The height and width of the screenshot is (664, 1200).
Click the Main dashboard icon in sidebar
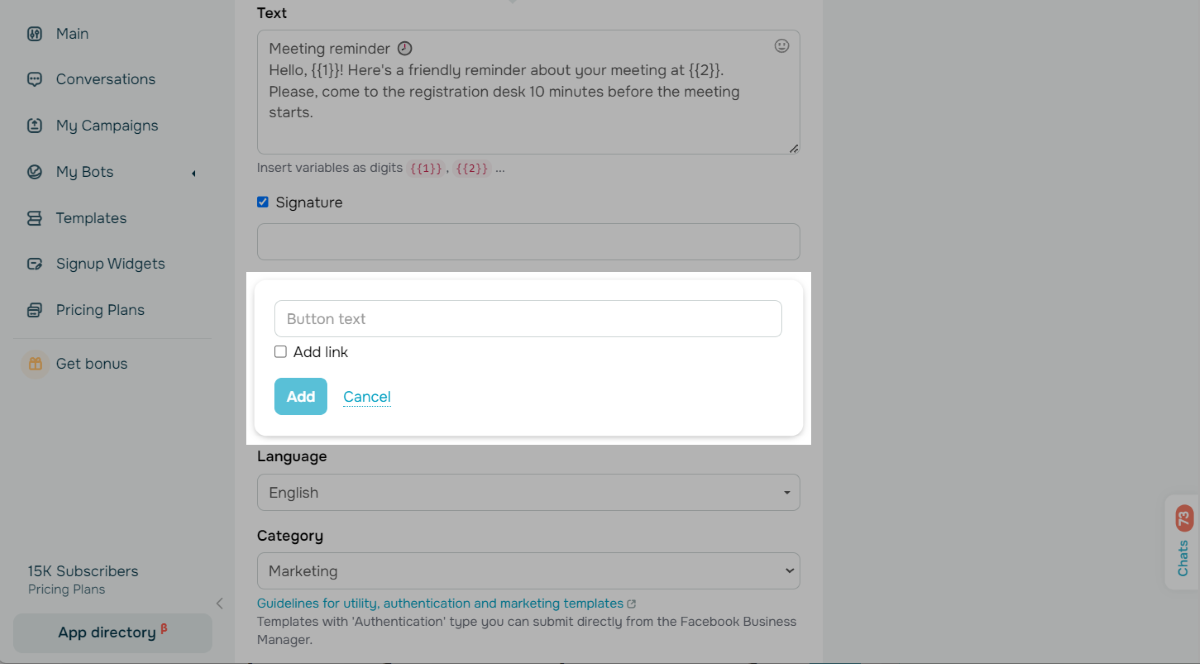click(35, 34)
